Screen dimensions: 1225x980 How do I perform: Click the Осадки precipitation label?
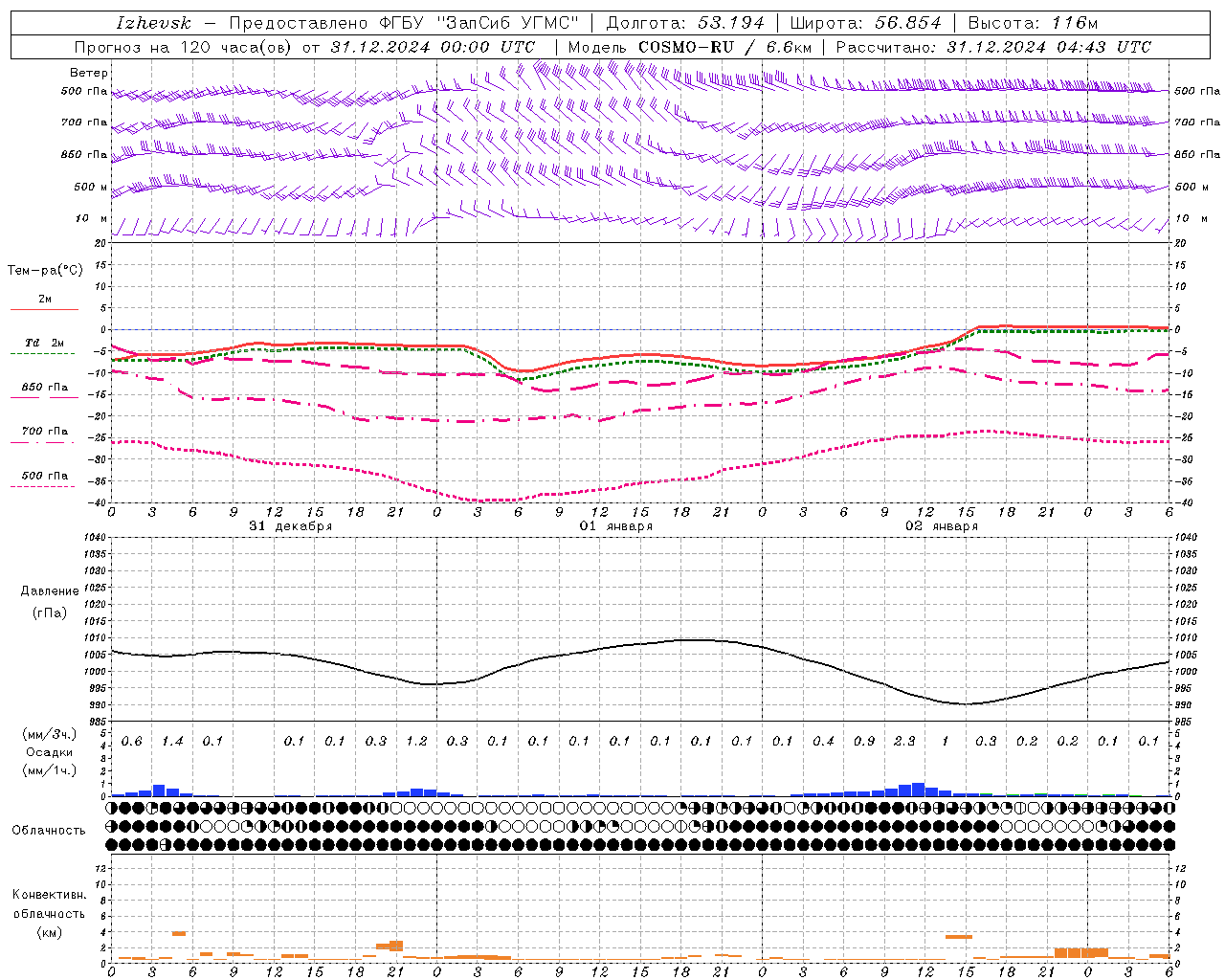[x=49, y=752]
